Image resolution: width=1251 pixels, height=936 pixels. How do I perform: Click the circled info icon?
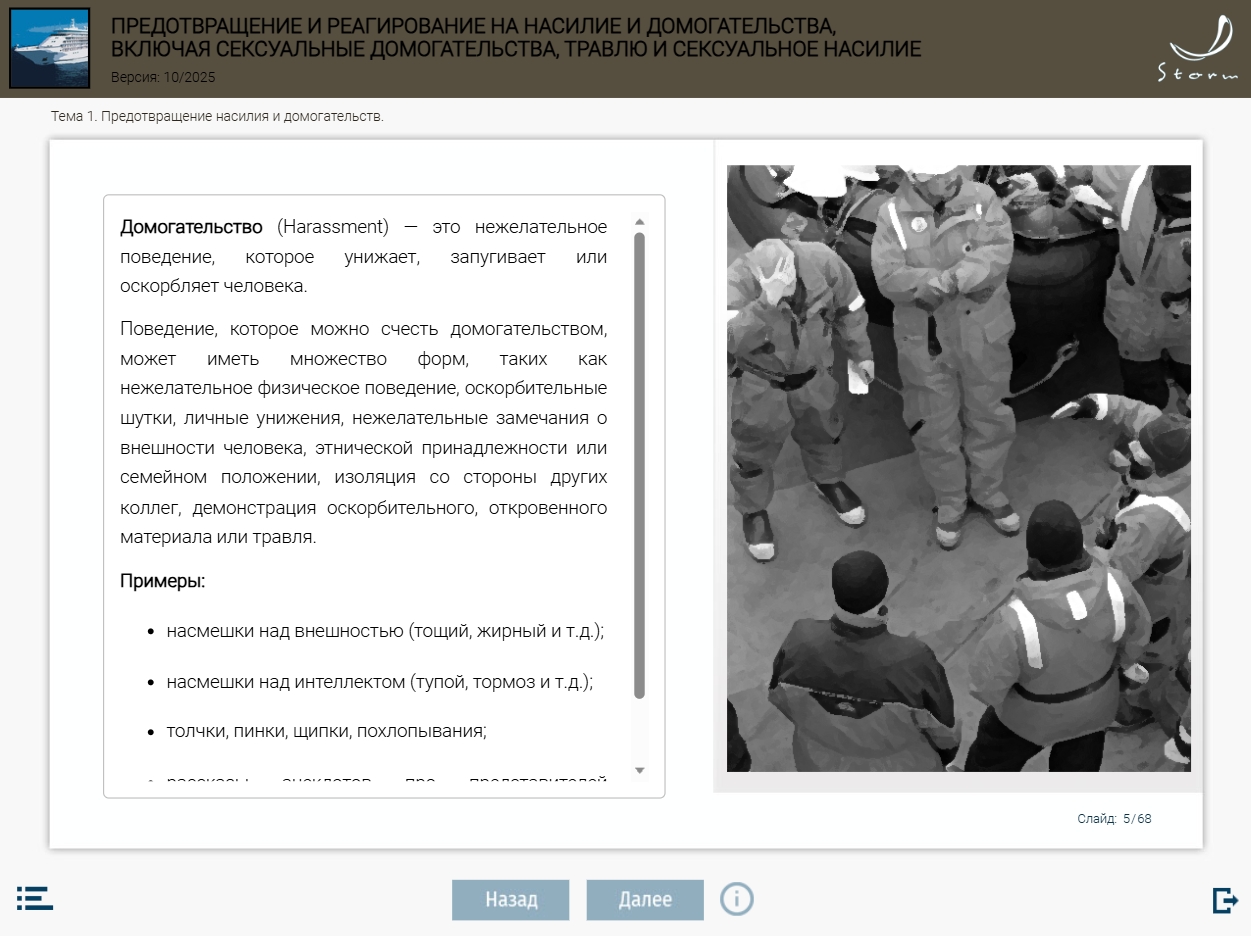[x=737, y=899]
